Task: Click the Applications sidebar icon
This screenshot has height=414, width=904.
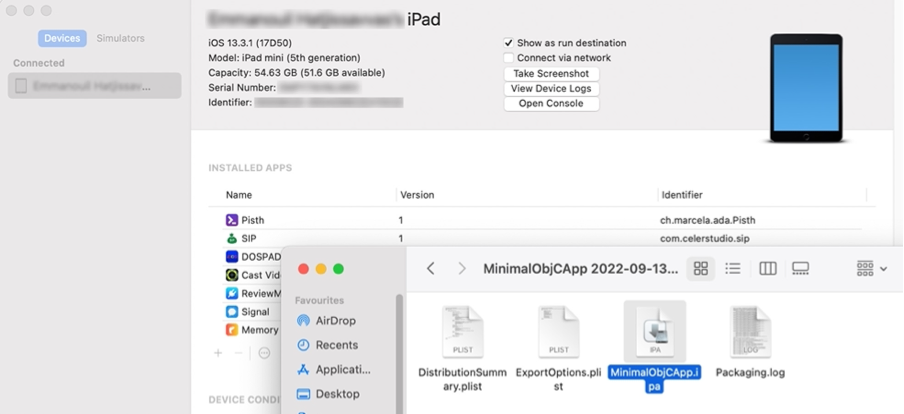Action: (x=303, y=370)
